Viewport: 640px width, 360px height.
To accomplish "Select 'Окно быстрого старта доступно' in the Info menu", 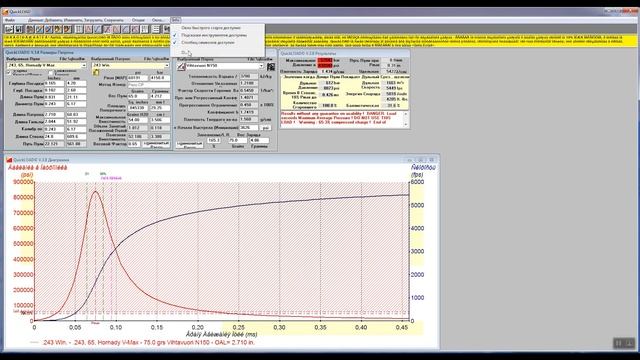I will [217, 28].
